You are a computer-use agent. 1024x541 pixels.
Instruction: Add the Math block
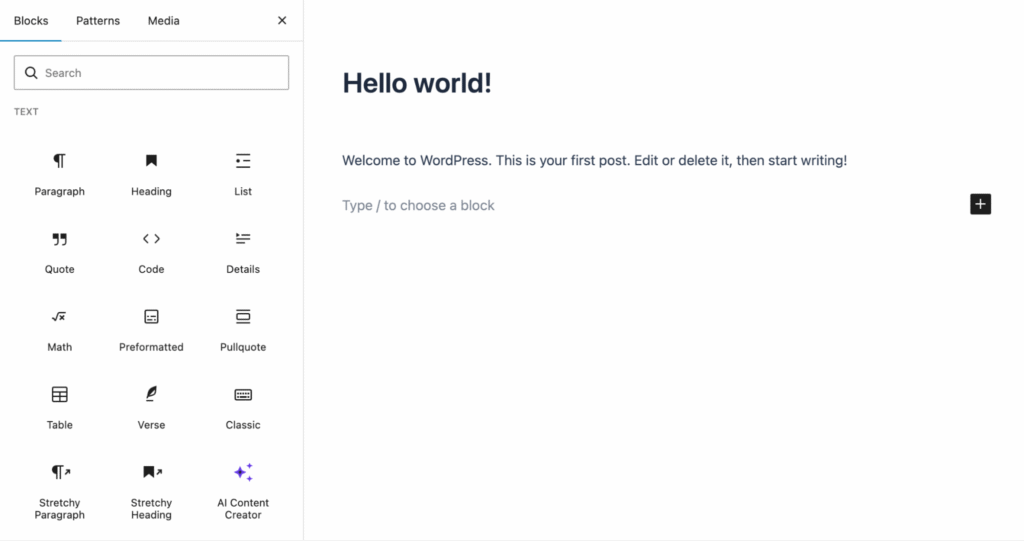[x=60, y=328]
